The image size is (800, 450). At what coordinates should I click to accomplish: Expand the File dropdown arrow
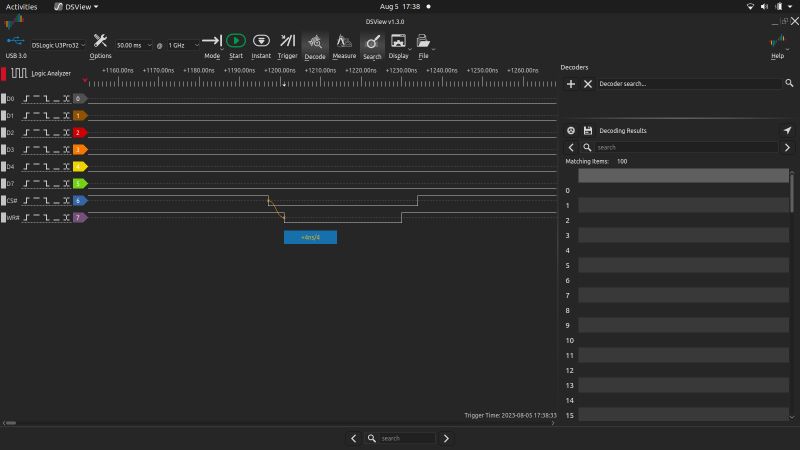tap(433, 50)
